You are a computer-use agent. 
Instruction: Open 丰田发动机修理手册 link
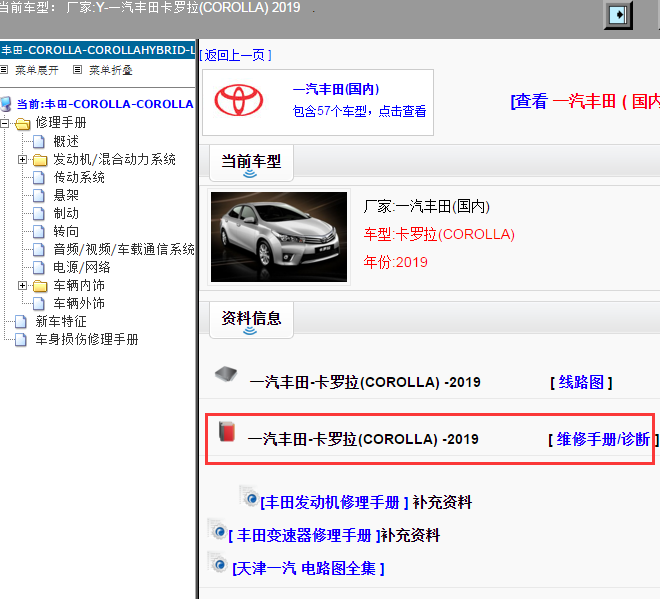335,502
